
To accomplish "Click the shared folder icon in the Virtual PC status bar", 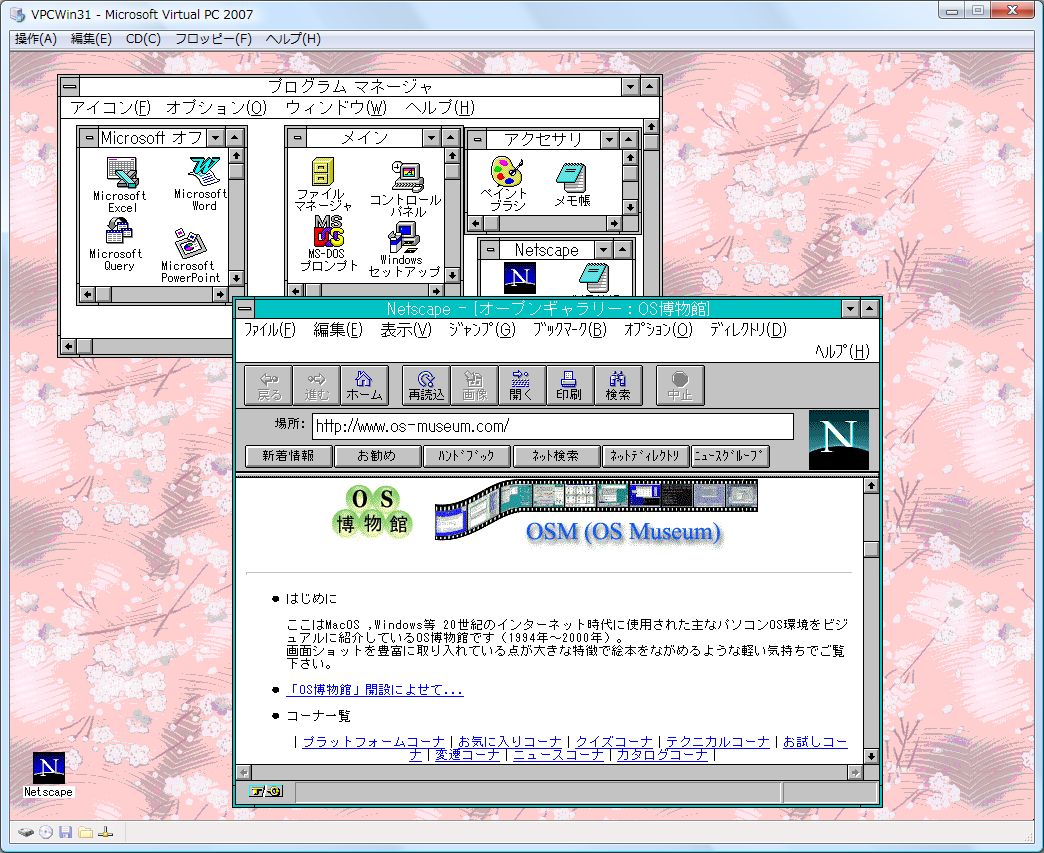I will coord(85,832).
